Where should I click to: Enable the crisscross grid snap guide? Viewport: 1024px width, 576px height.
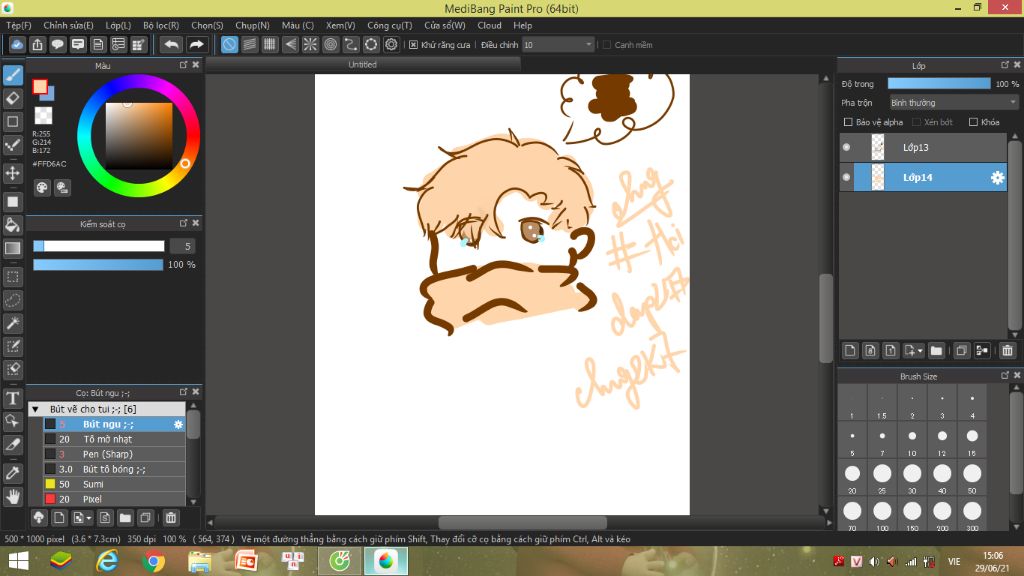click(270, 44)
